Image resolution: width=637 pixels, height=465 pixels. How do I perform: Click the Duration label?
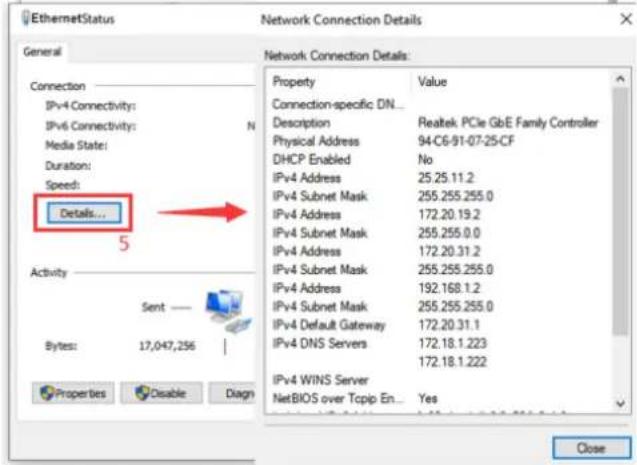68,166
